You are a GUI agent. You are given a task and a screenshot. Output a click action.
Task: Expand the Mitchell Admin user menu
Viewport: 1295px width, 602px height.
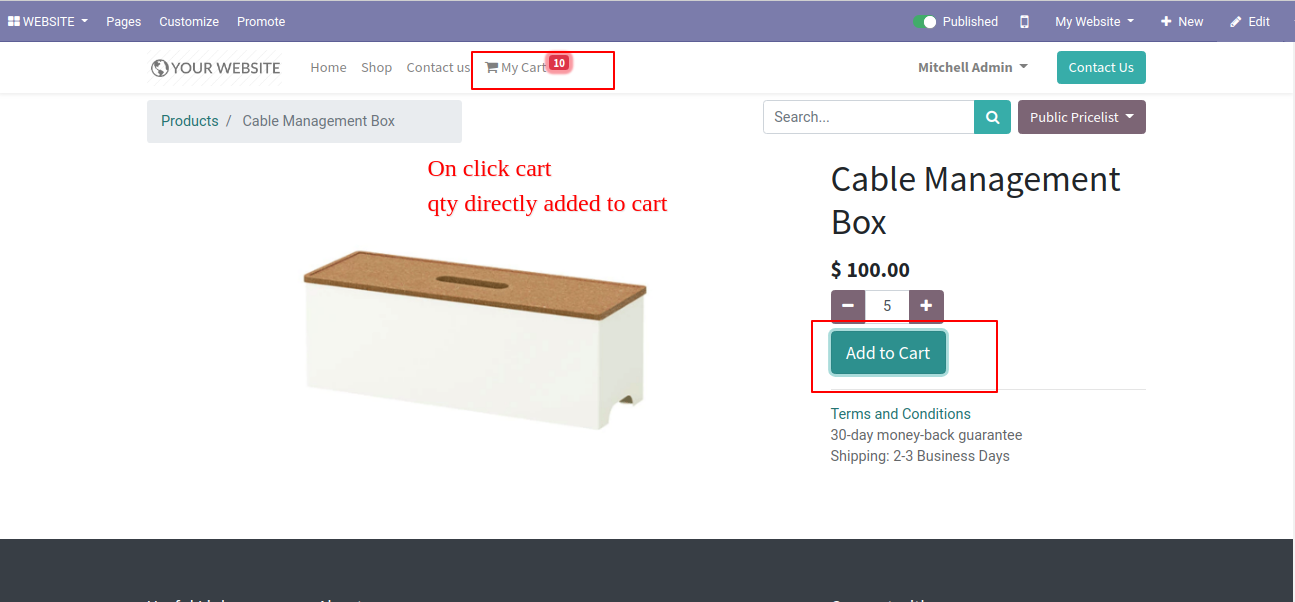pos(972,67)
